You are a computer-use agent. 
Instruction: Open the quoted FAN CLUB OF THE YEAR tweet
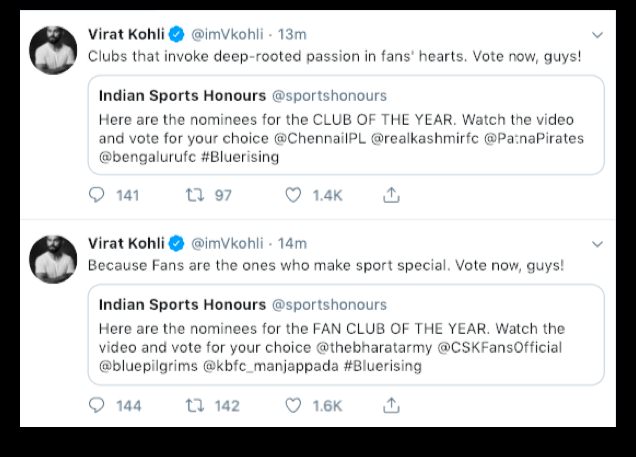[x=346, y=335]
